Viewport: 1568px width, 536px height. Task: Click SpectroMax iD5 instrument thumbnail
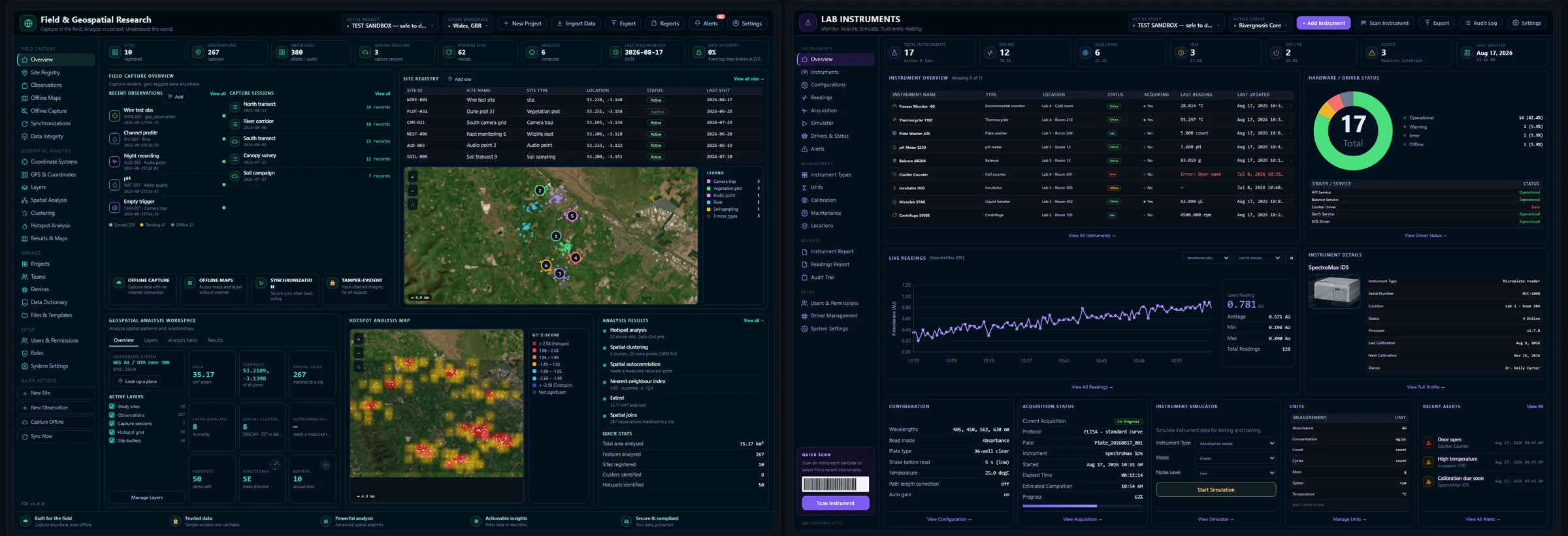coord(1334,291)
